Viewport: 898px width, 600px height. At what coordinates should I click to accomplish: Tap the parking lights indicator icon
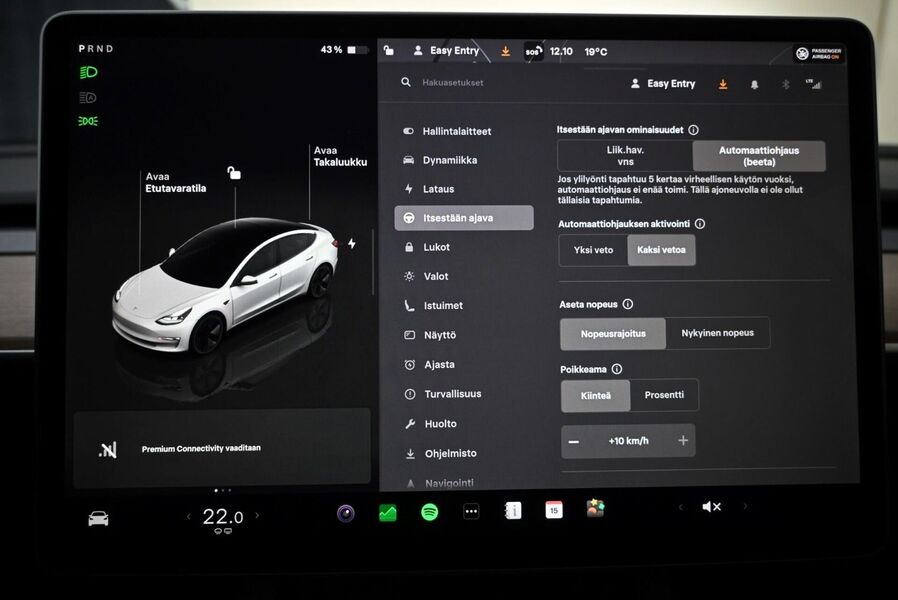(x=88, y=121)
